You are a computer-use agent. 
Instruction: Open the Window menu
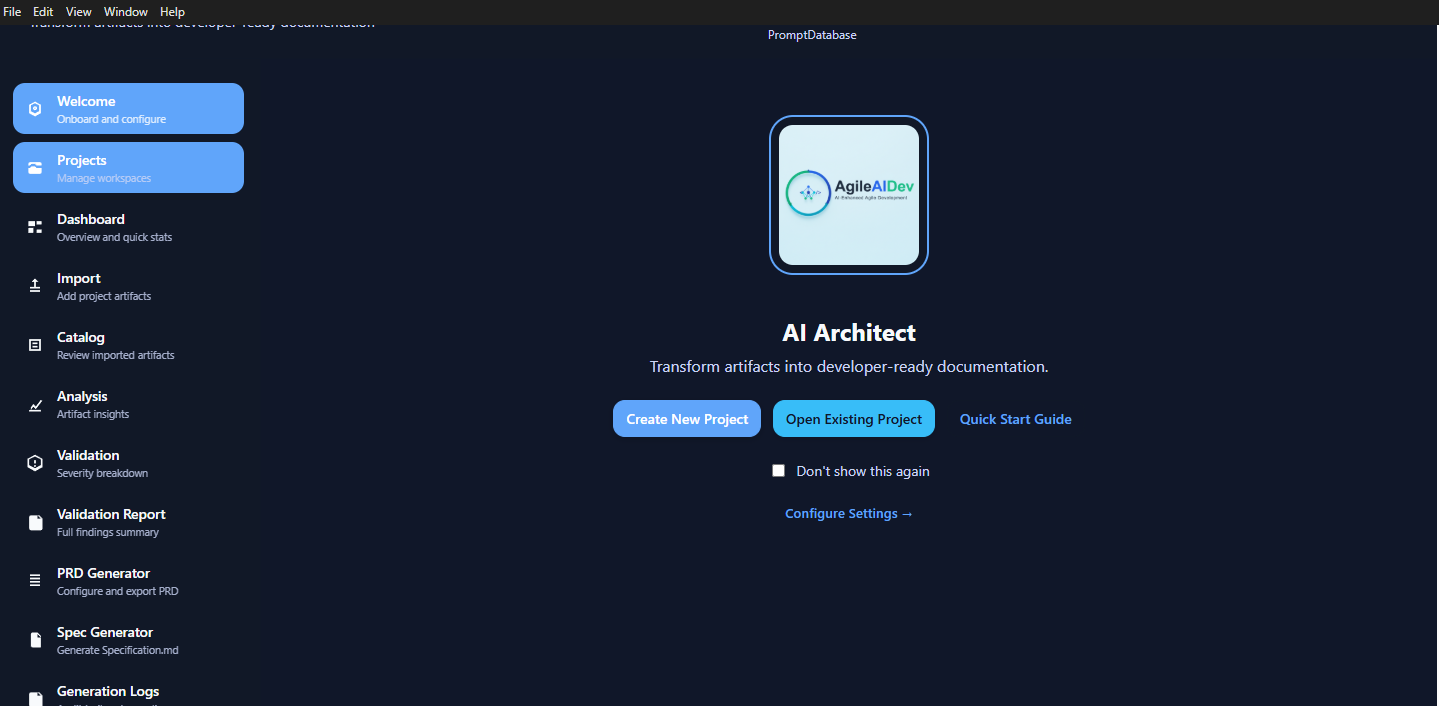pyautogui.click(x=126, y=12)
